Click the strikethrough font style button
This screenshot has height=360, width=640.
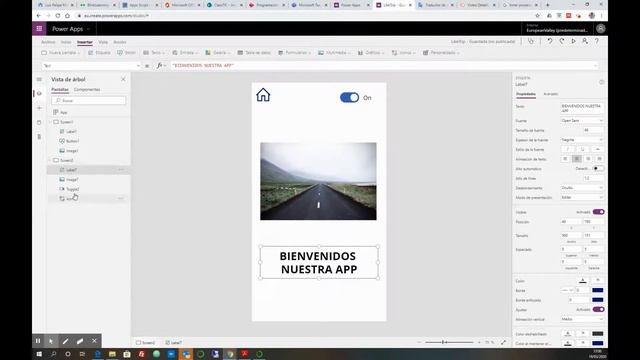(x=598, y=149)
